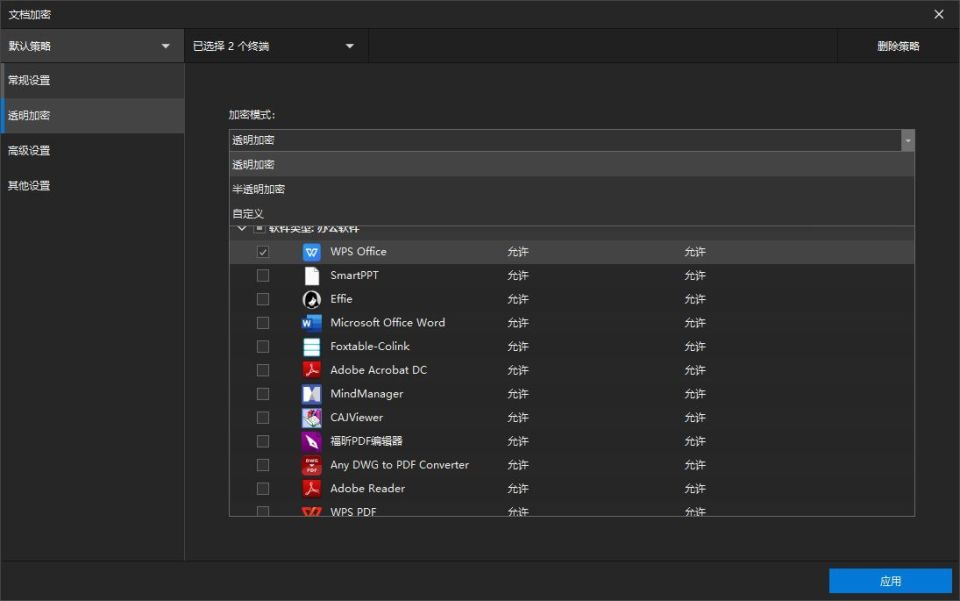Uncheck the WPS Office checkbox
Image resolution: width=960 pixels, height=601 pixels.
point(263,252)
